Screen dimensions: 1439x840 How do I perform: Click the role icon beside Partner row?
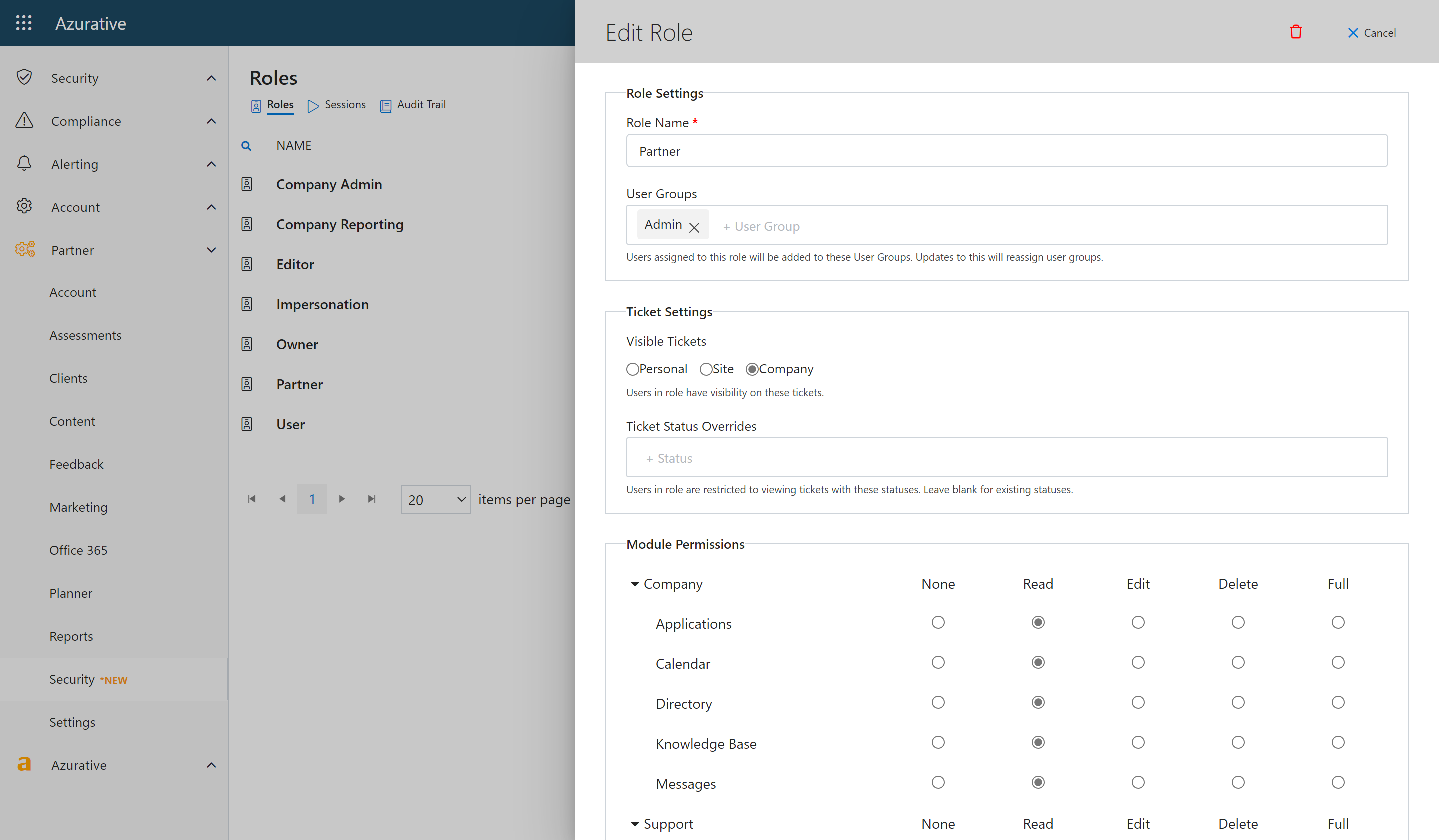247,384
